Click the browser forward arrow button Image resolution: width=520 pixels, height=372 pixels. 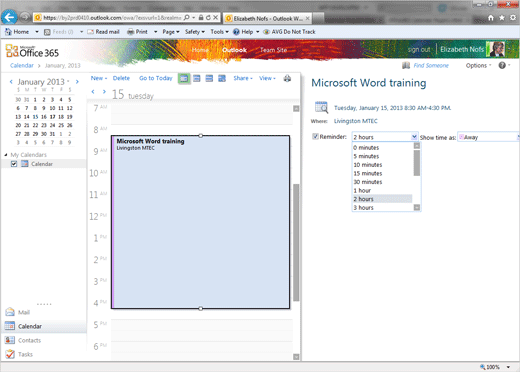24,17
